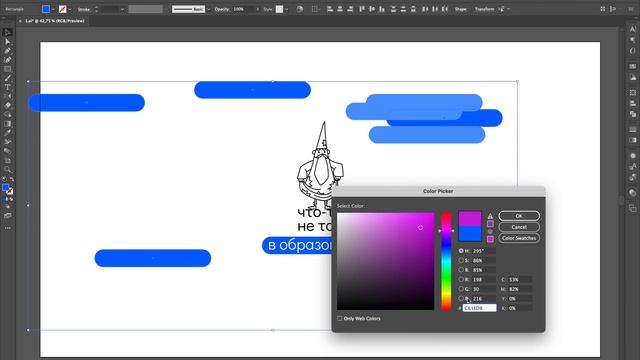Open Arrange Documents icon at top right
The width and height of the screenshot is (640, 360).
pos(603,9)
